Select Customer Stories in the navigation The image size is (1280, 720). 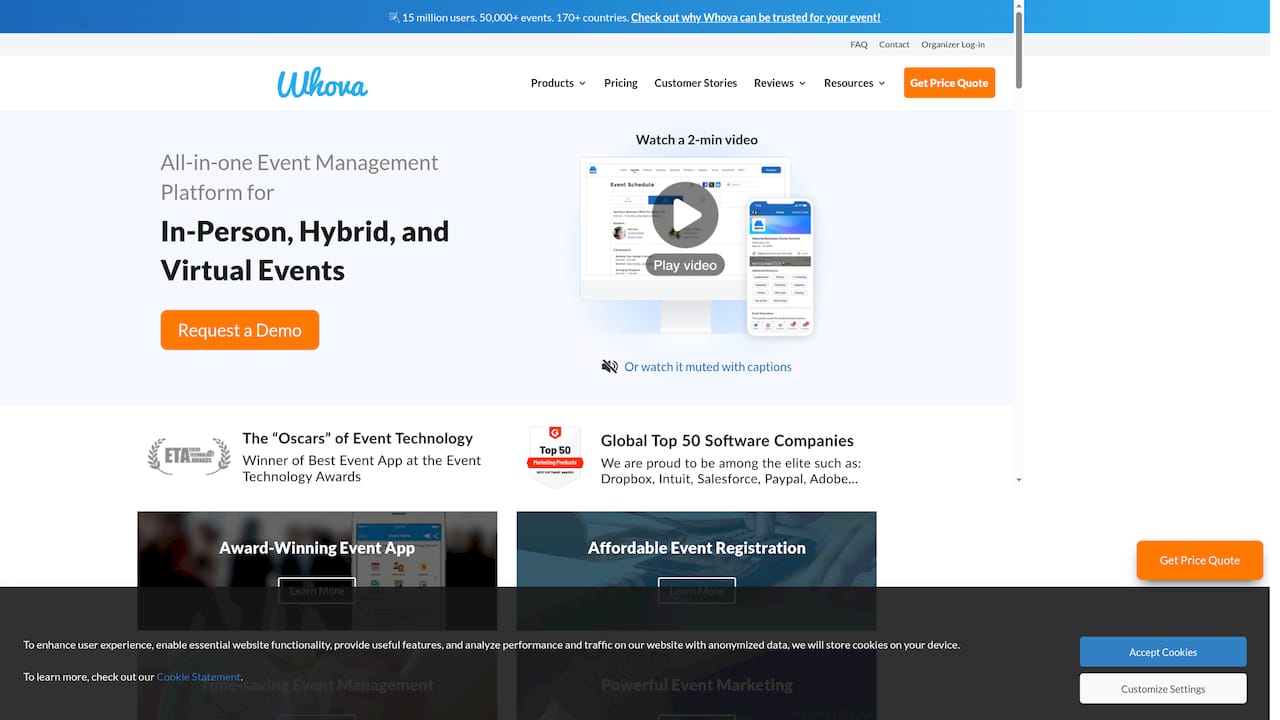[x=695, y=83]
